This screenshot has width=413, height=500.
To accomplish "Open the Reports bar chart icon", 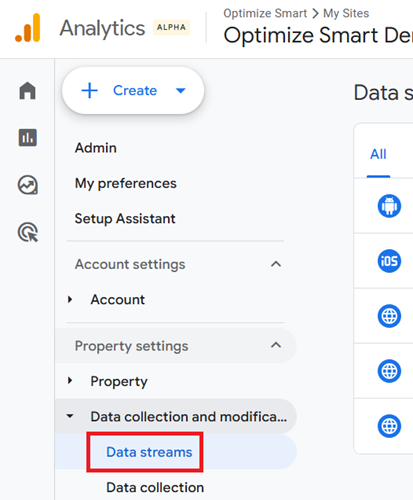I will coord(28,137).
